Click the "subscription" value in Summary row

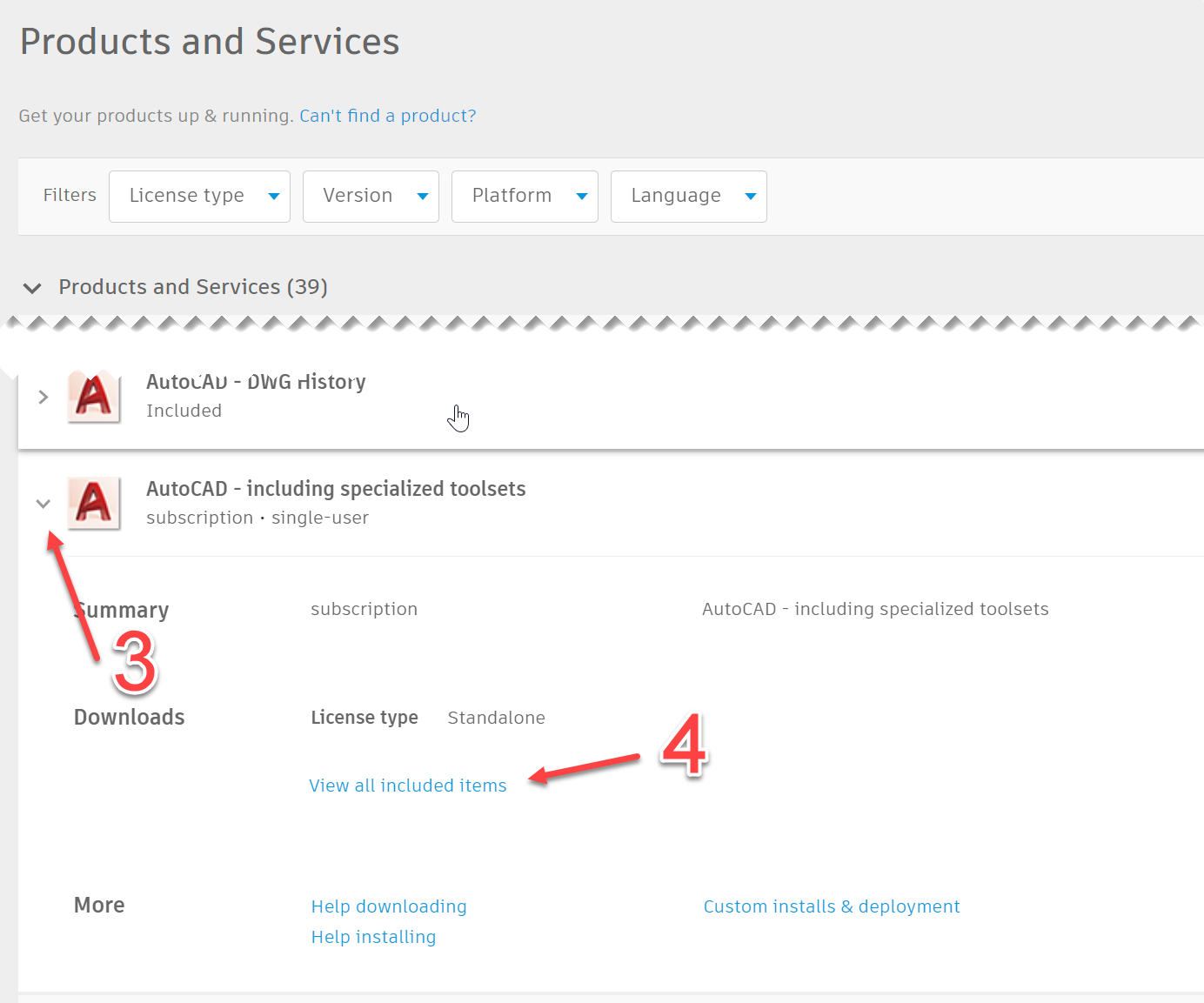coord(365,609)
